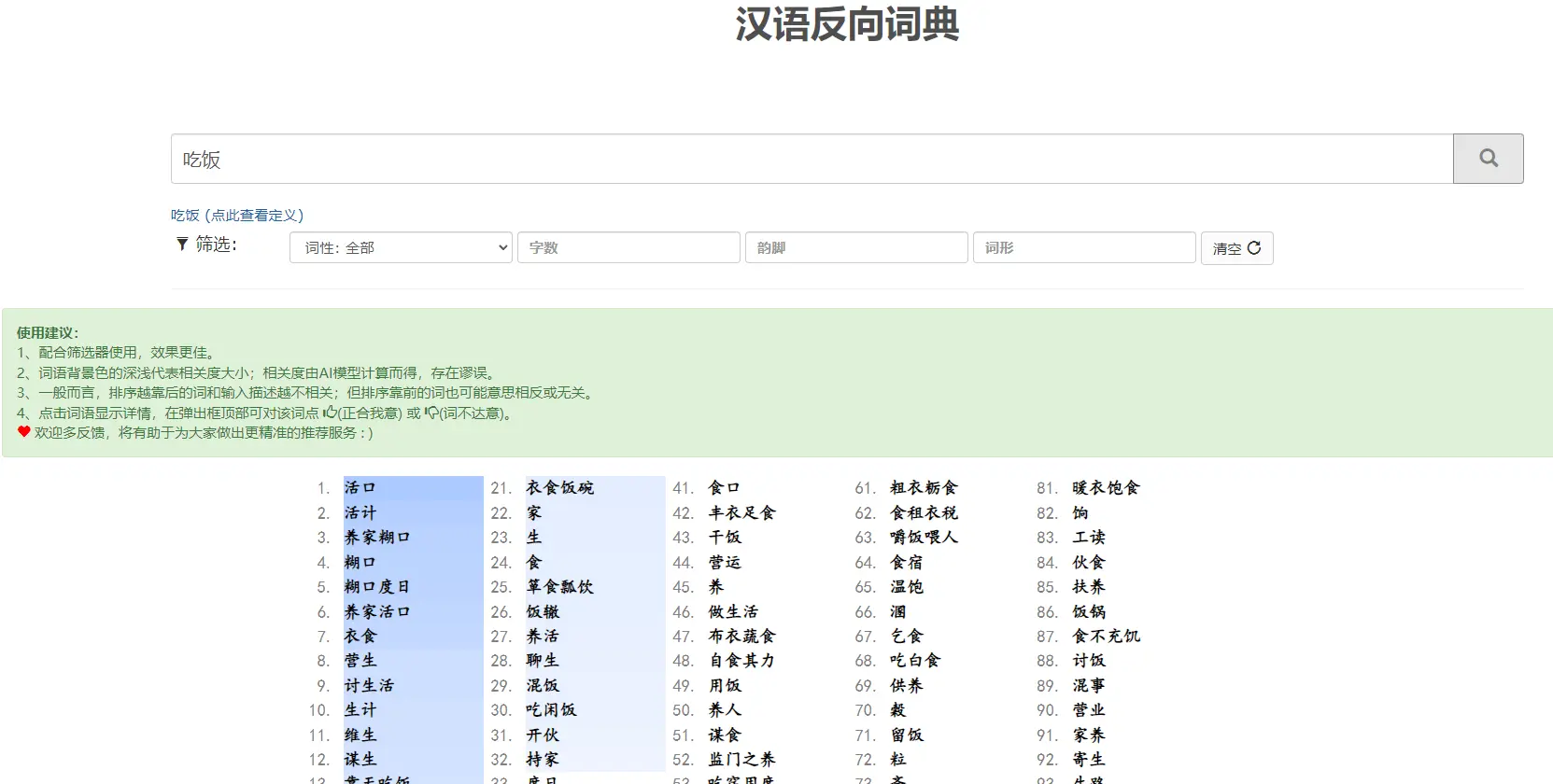
Task: Open result word 自食其力
Action: click(x=741, y=661)
